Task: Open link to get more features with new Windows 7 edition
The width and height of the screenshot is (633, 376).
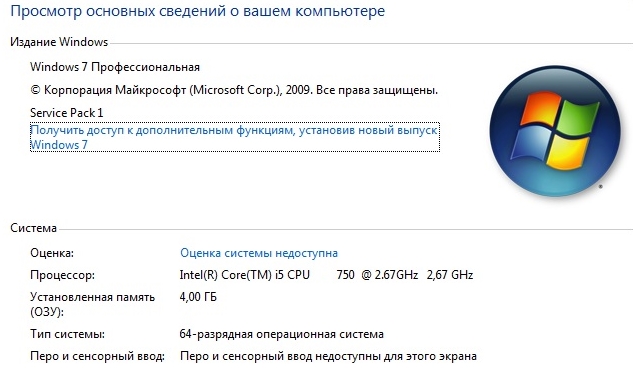Action: tap(234, 137)
